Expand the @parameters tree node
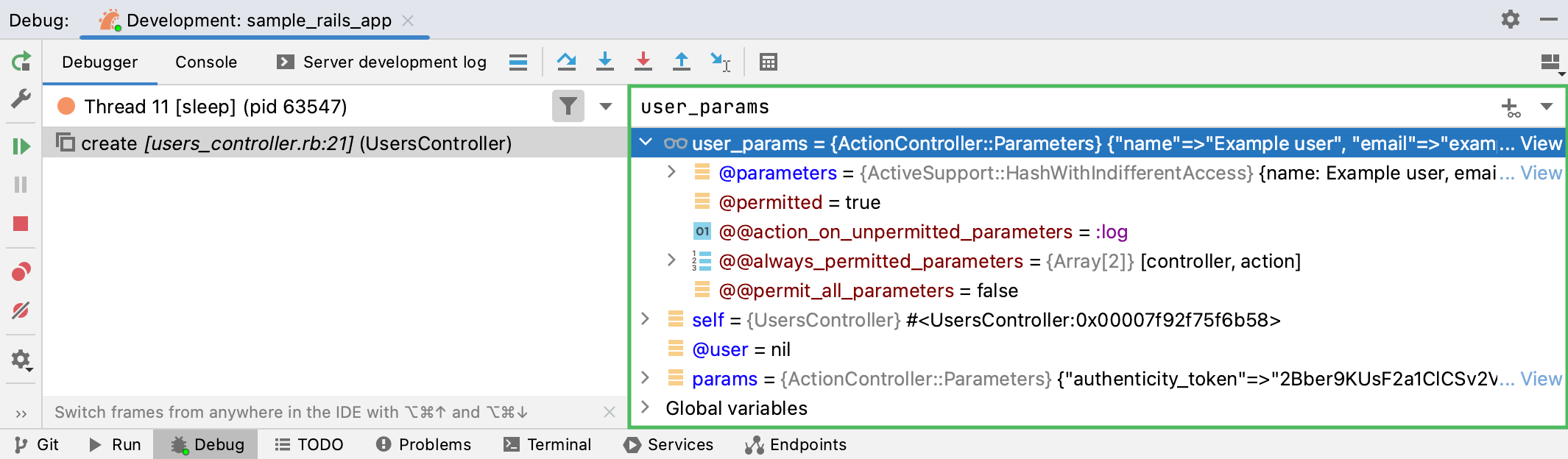The height and width of the screenshot is (459, 1568). pyautogui.click(x=671, y=172)
